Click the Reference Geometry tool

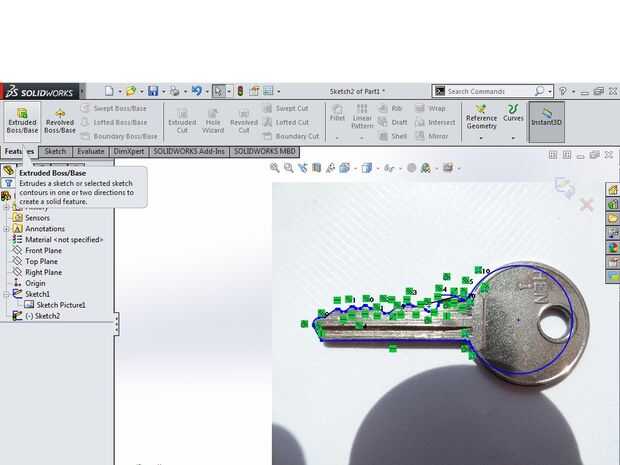coord(481,117)
